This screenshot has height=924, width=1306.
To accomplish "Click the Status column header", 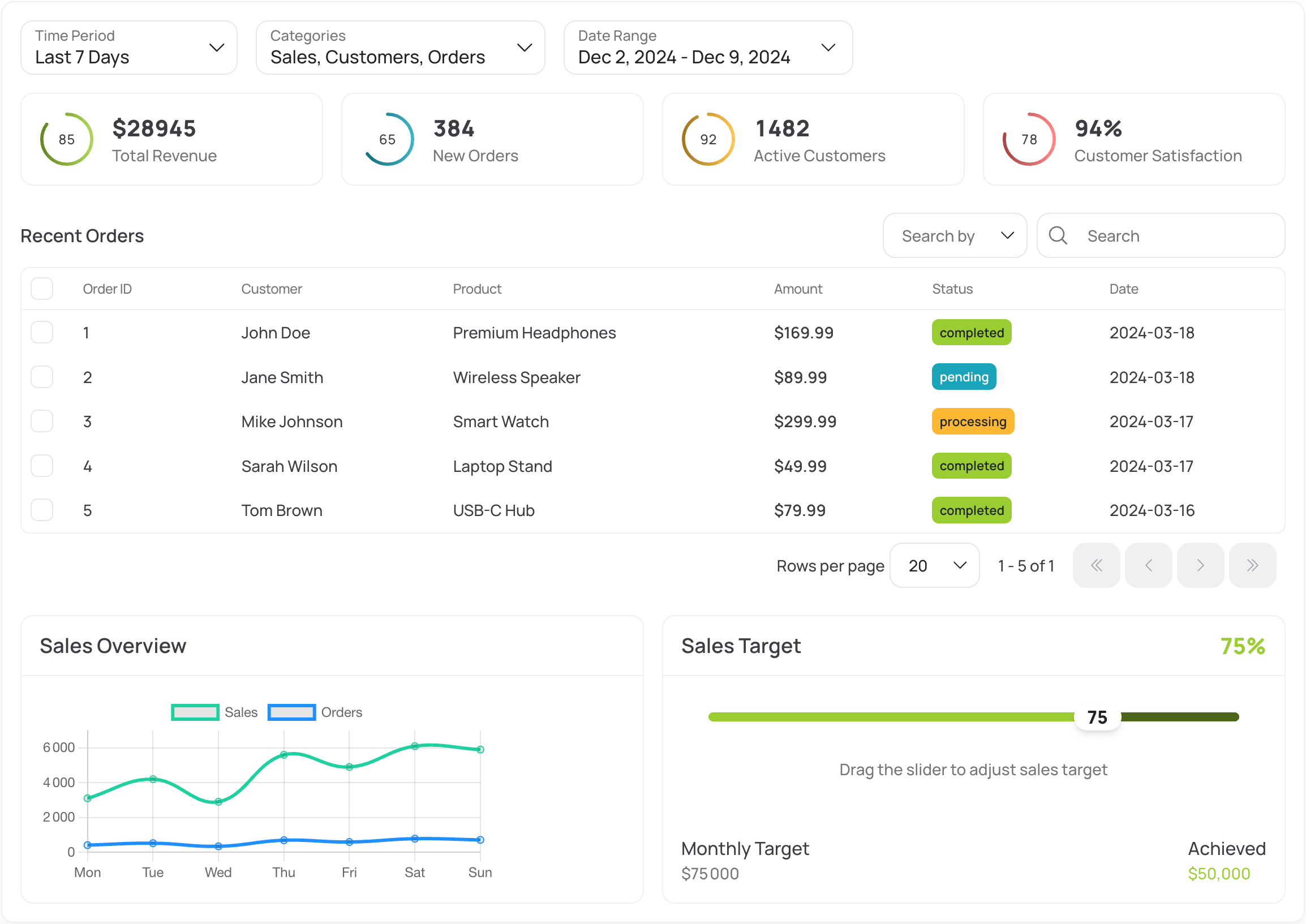I will (x=952, y=289).
